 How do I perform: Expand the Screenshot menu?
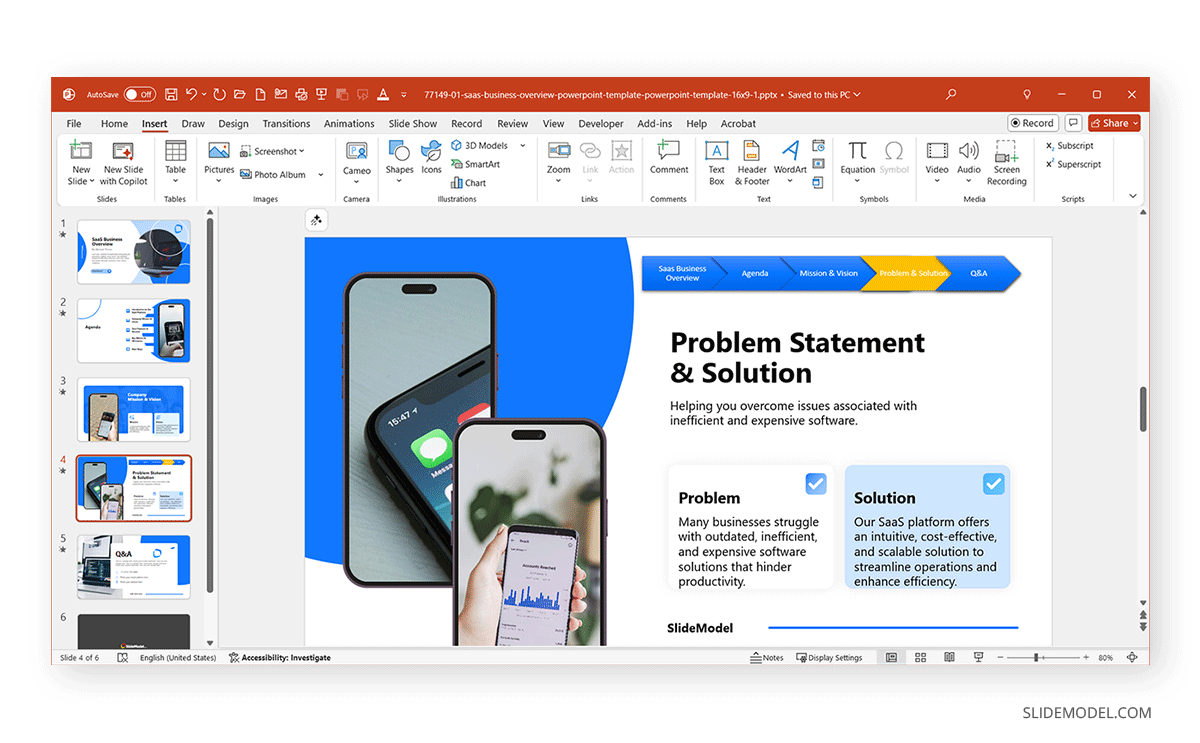point(300,150)
